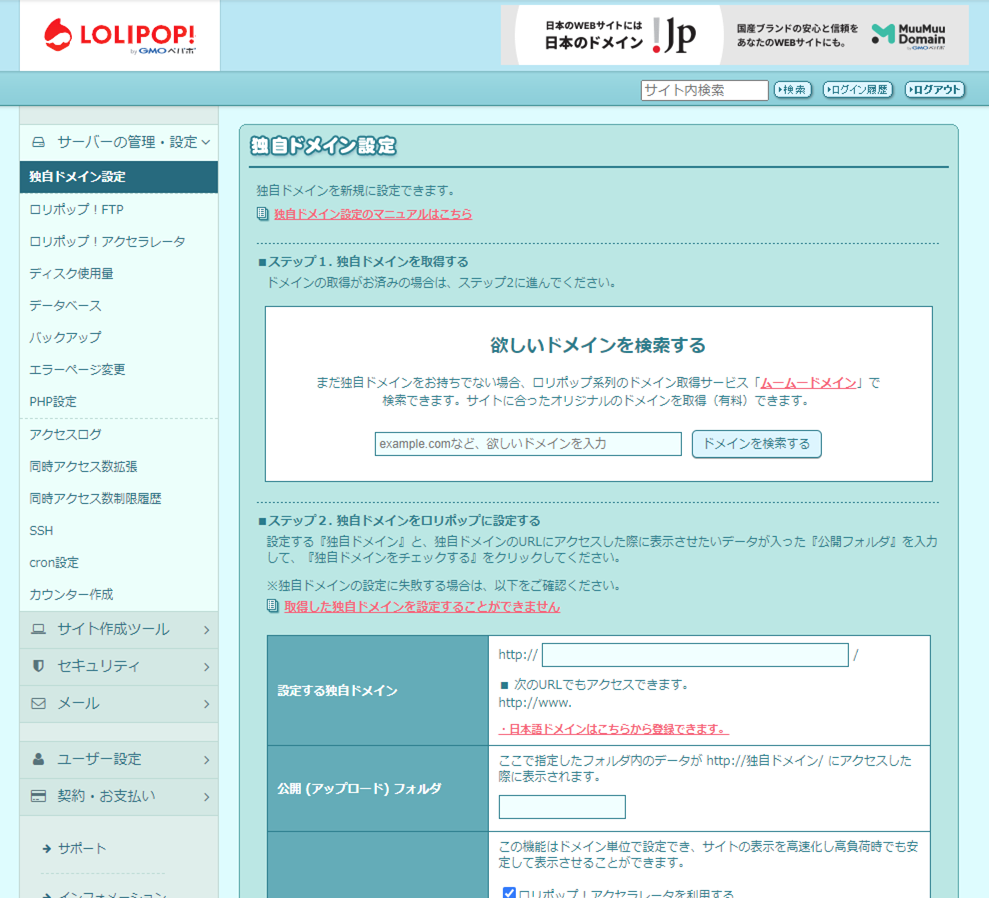Click the MuuMuu Domain logo

(913, 35)
